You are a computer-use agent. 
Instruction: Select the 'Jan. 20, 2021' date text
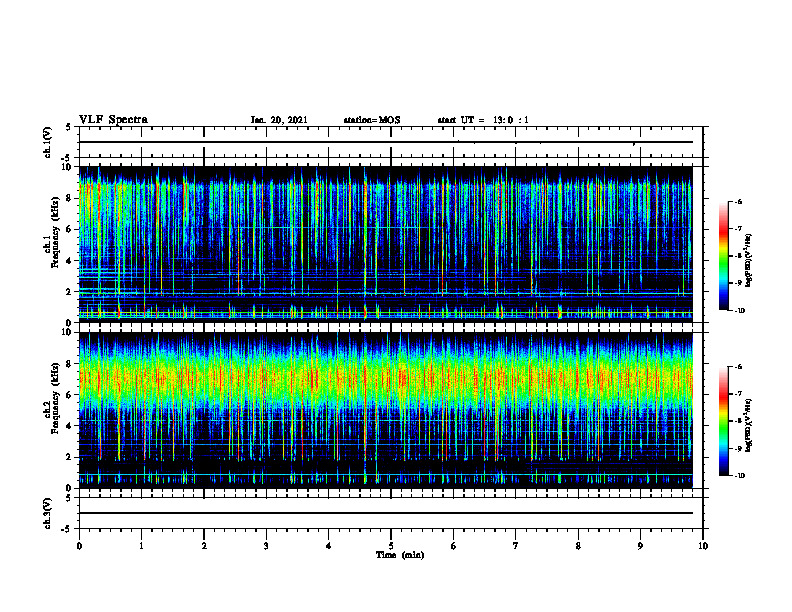coord(279,120)
